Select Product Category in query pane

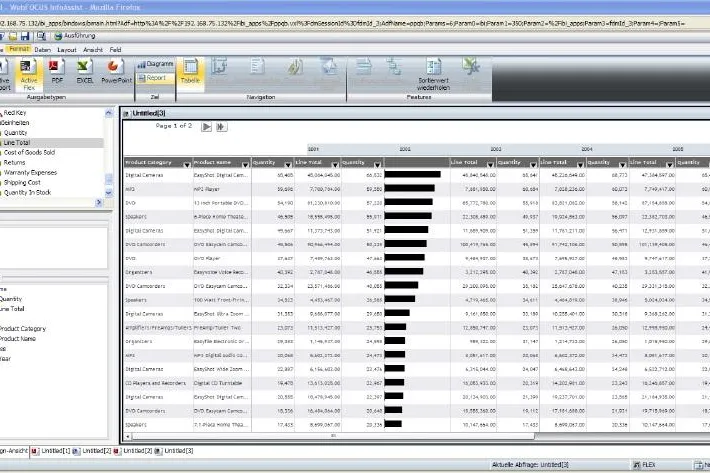(x=23, y=329)
